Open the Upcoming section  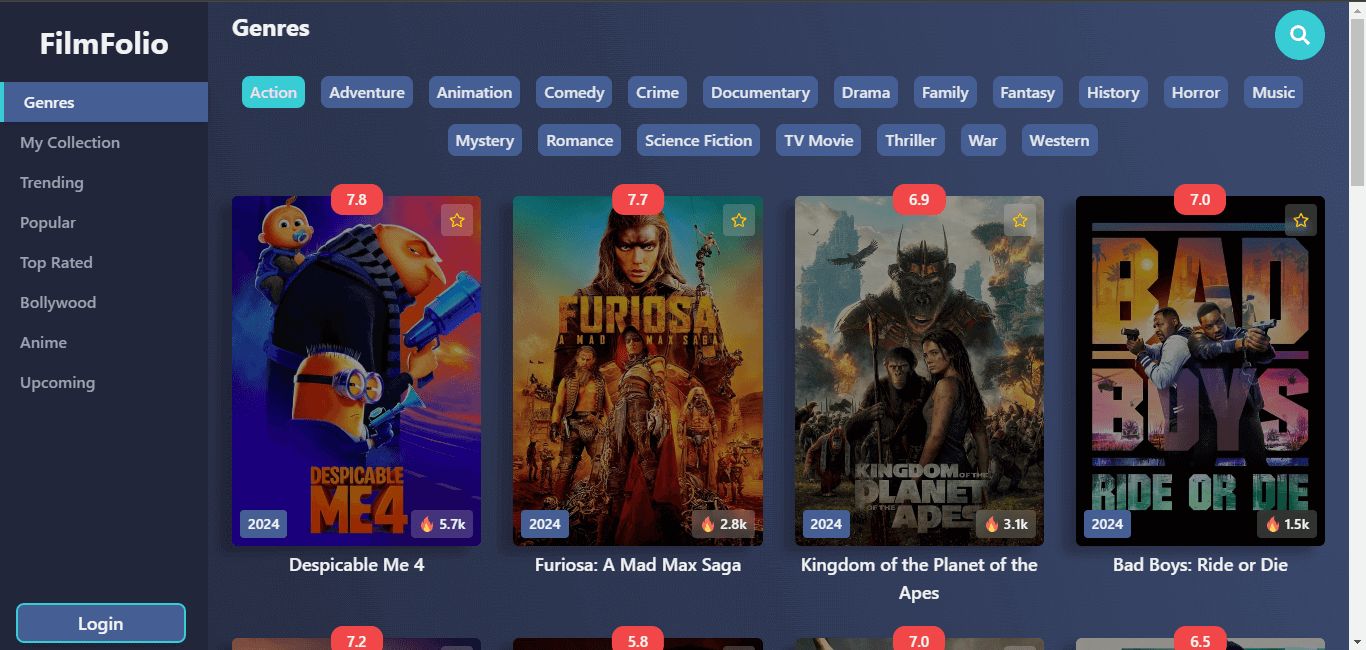click(104, 382)
